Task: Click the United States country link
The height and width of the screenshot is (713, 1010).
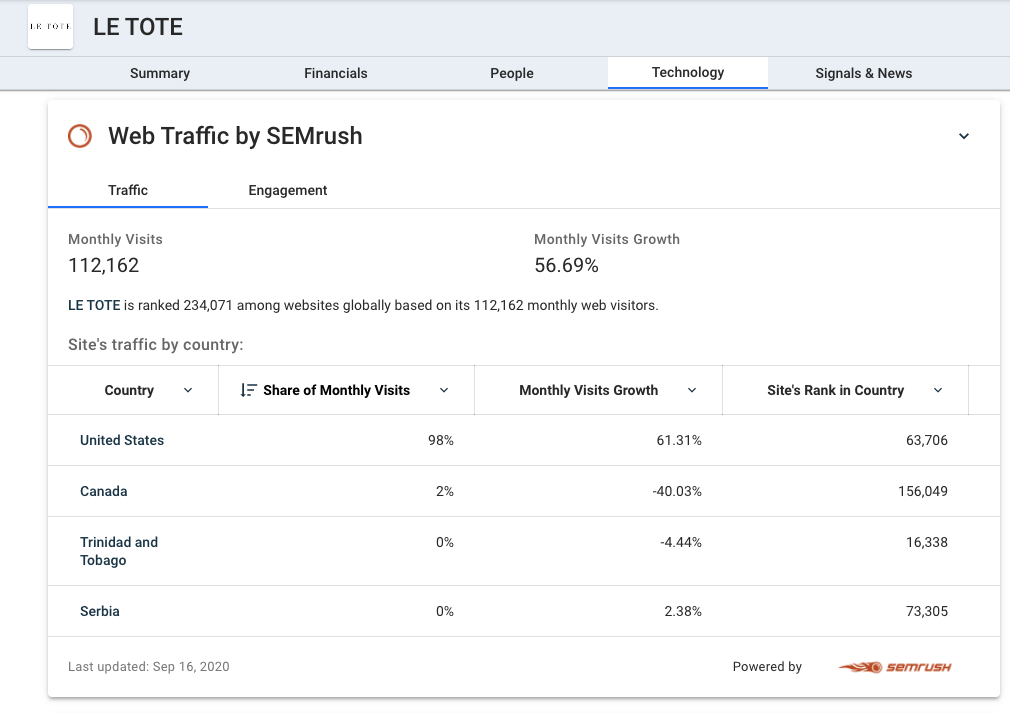Action: pos(122,441)
